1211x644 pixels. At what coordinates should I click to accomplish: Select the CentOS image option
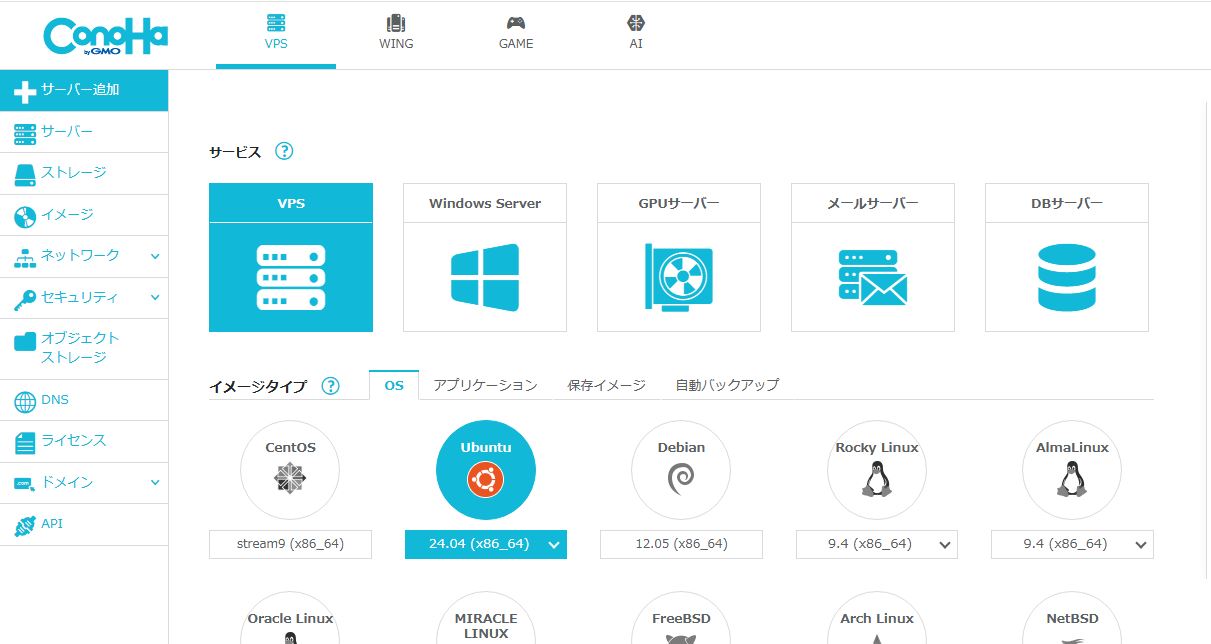tap(290, 470)
